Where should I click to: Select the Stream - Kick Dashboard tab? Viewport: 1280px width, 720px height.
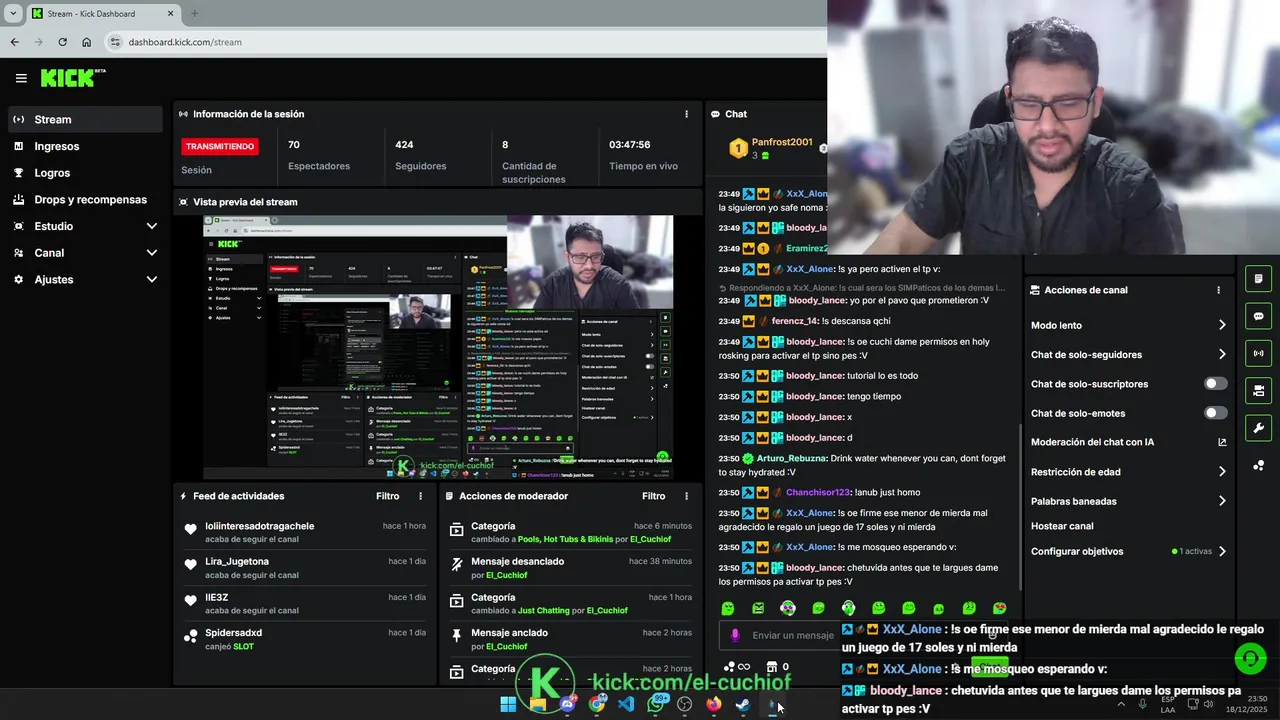click(x=103, y=13)
